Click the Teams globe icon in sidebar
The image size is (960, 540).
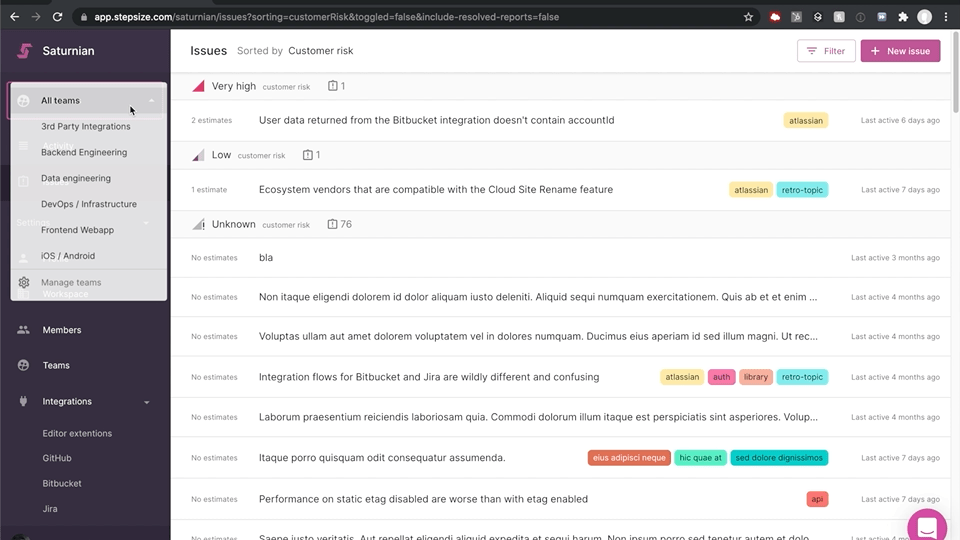pos(24,366)
